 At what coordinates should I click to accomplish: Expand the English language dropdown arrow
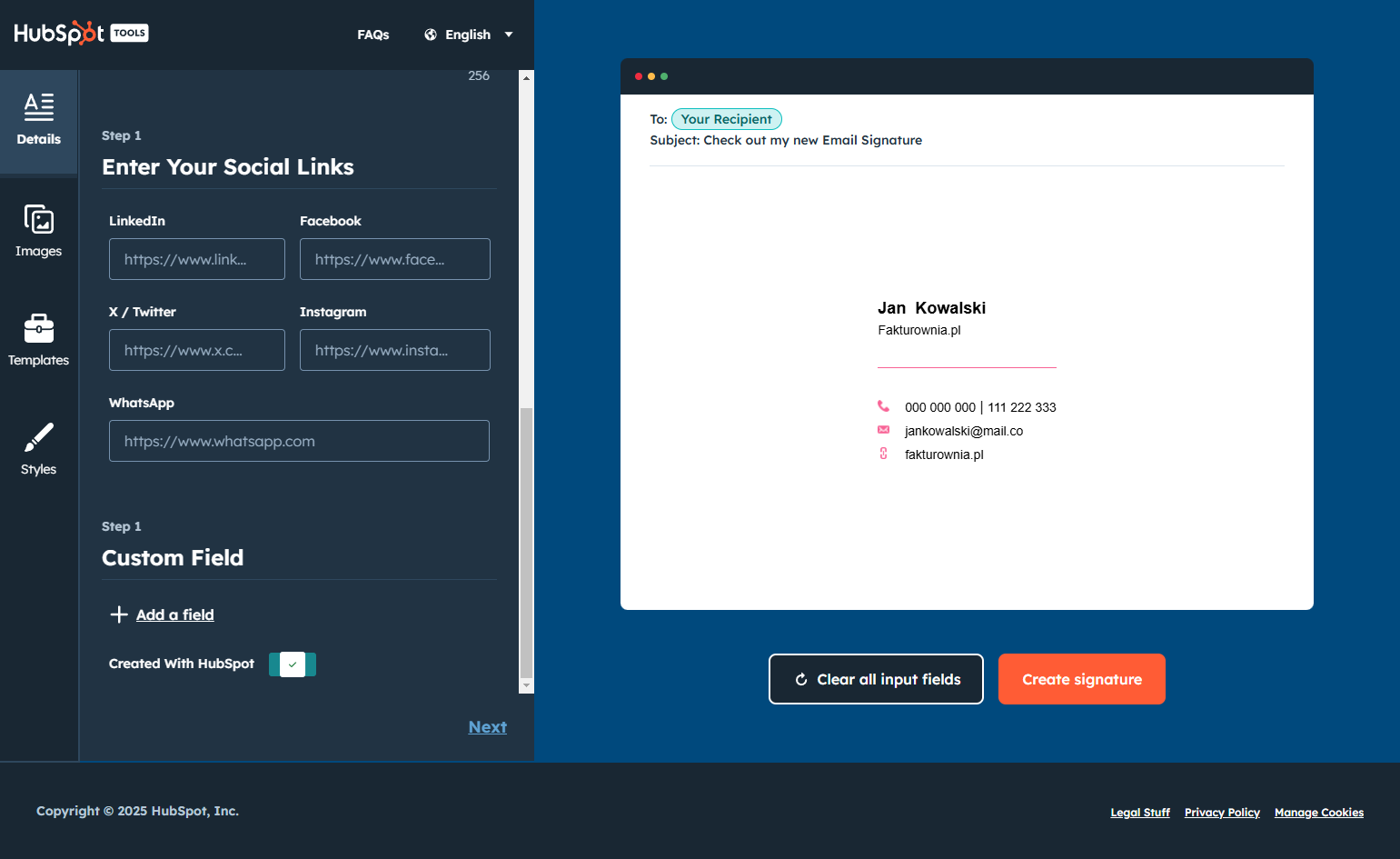pos(509,35)
